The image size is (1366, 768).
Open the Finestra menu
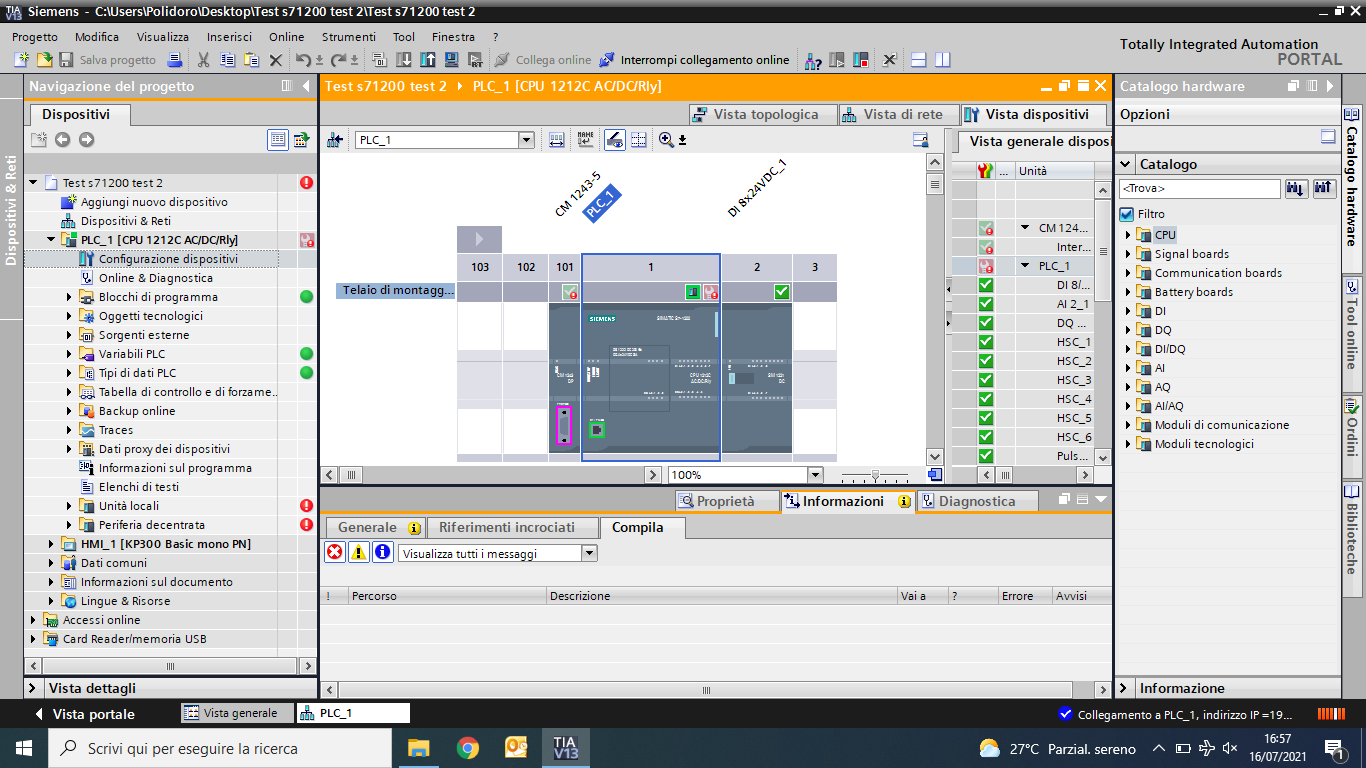[453, 37]
